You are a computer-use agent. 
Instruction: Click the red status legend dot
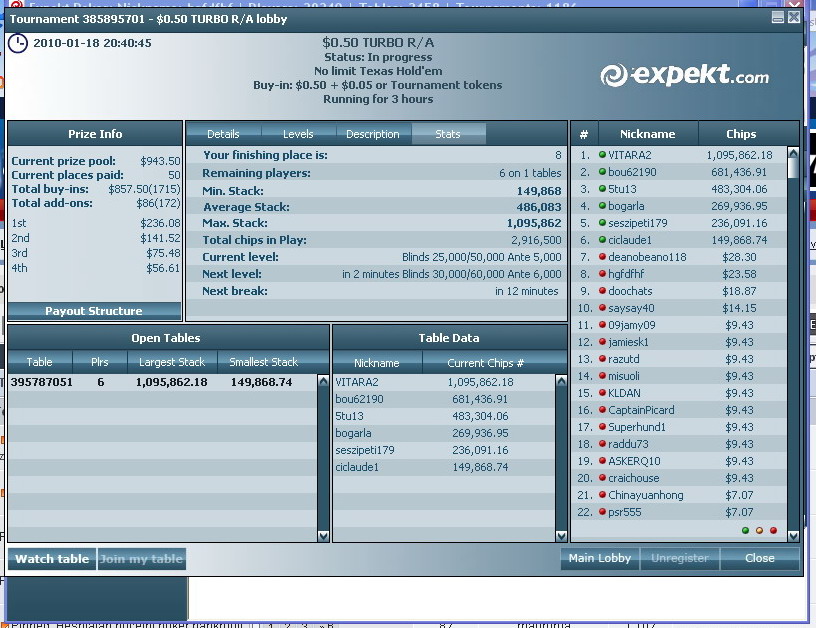[x=773, y=530]
